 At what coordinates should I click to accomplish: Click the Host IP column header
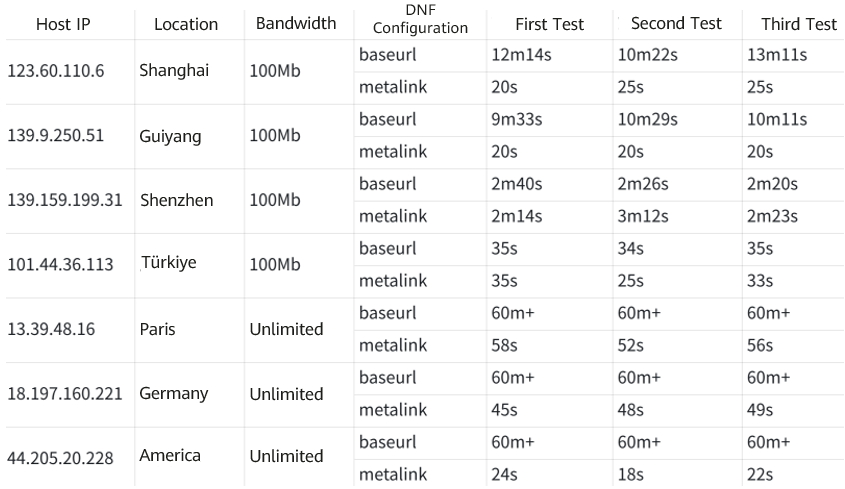point(63,24)
